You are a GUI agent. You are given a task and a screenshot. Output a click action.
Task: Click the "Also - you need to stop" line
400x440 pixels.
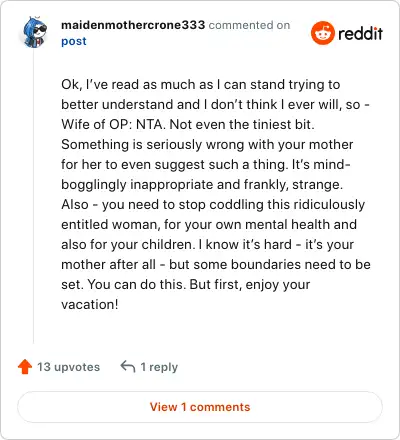tap(213, 205)
